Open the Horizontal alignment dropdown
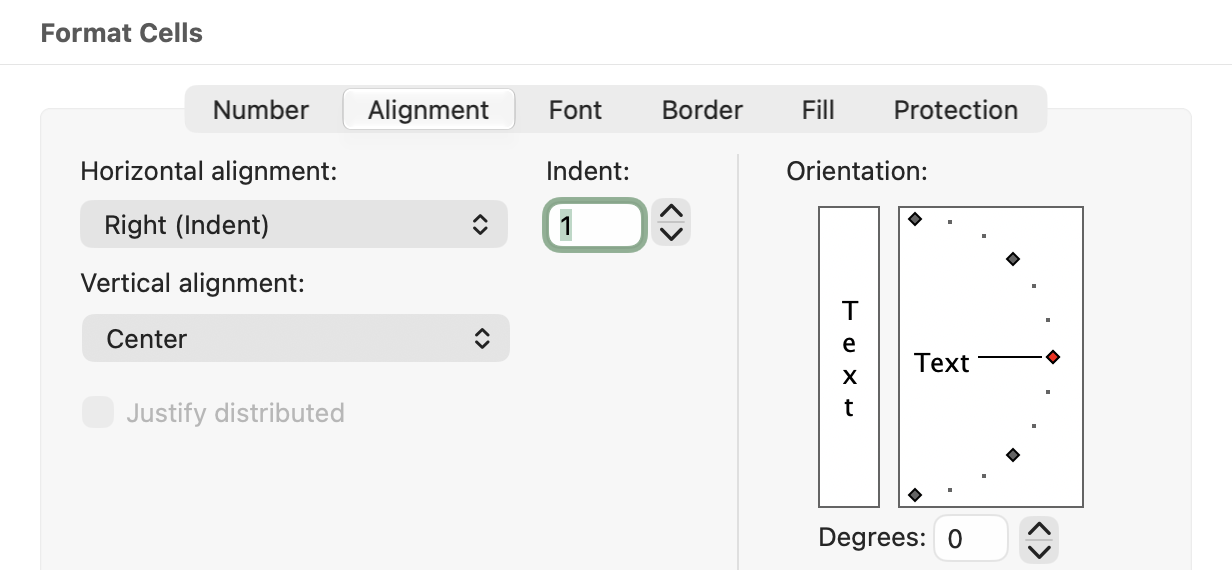Screen dimensions: 1232x570 tap(294, 225)
